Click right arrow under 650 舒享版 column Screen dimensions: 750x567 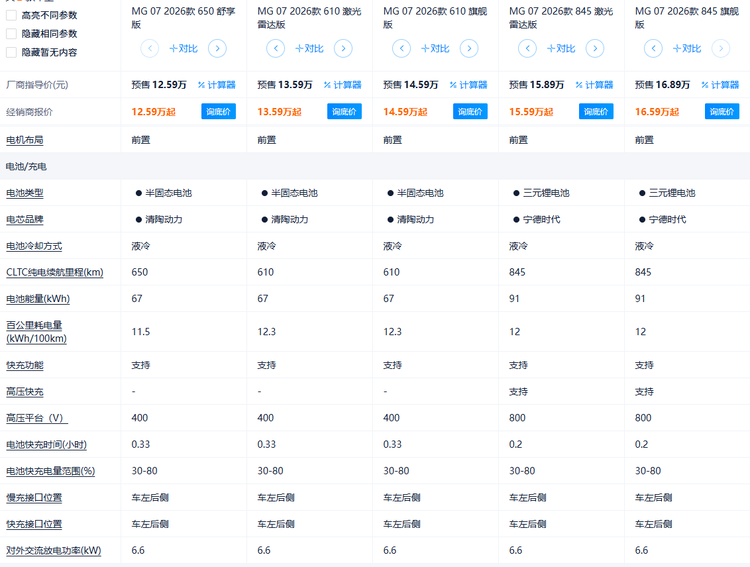(217, 48)
